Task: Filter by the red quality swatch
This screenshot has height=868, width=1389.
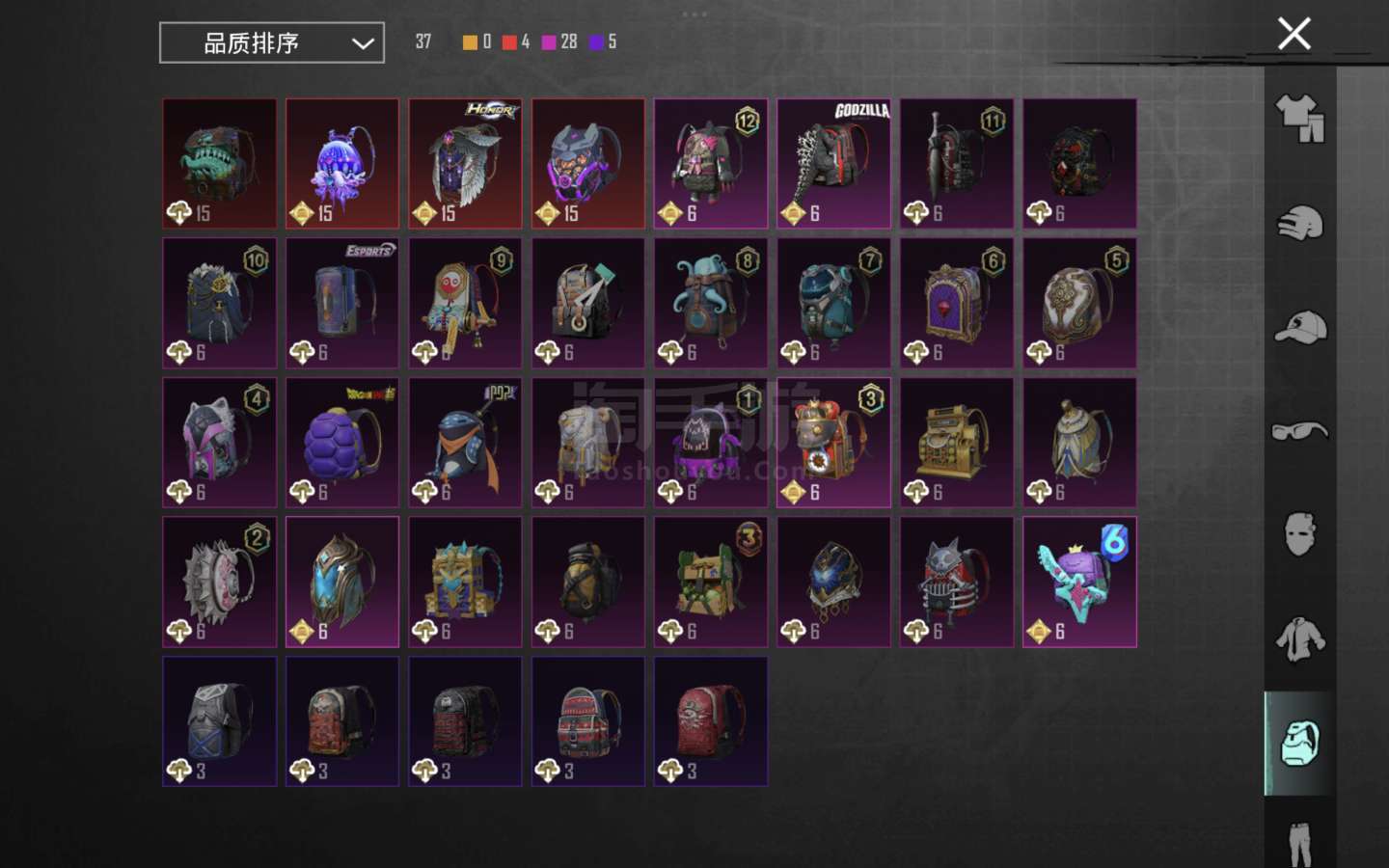Action: (x=509, y=42)
